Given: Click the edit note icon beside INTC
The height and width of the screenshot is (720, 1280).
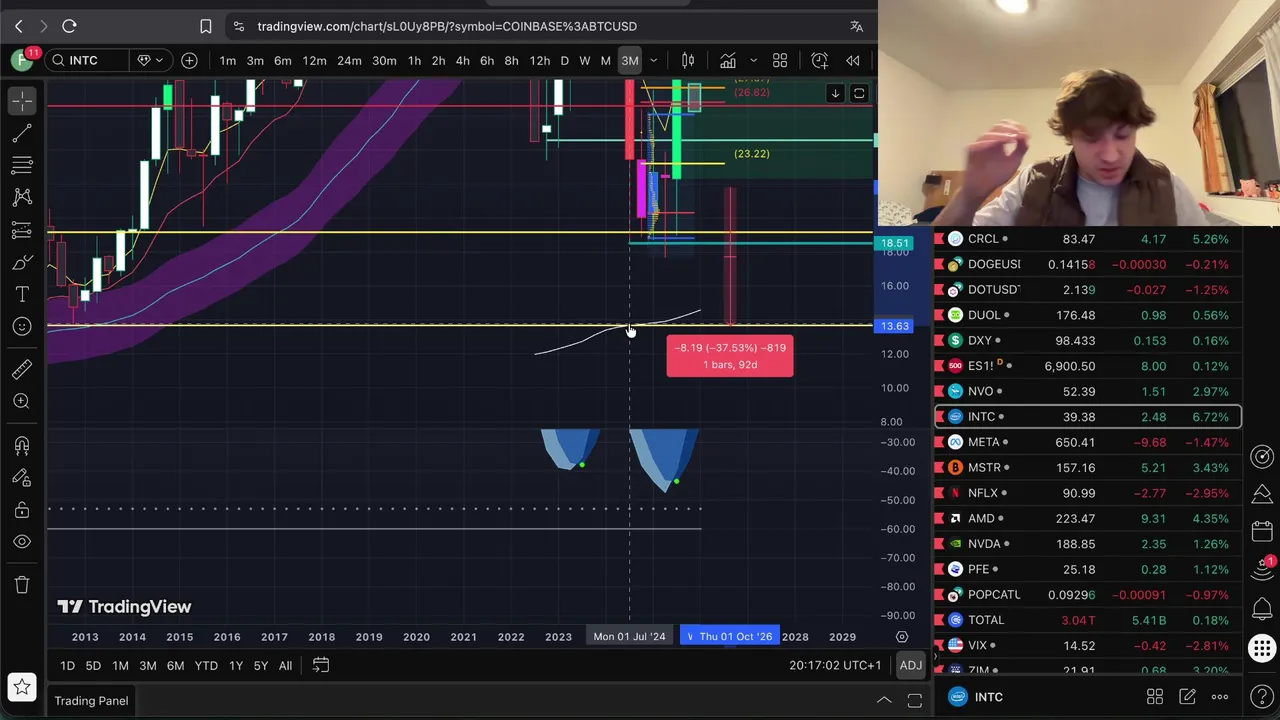Looking at the screenshot, I should click(1187, 697).
